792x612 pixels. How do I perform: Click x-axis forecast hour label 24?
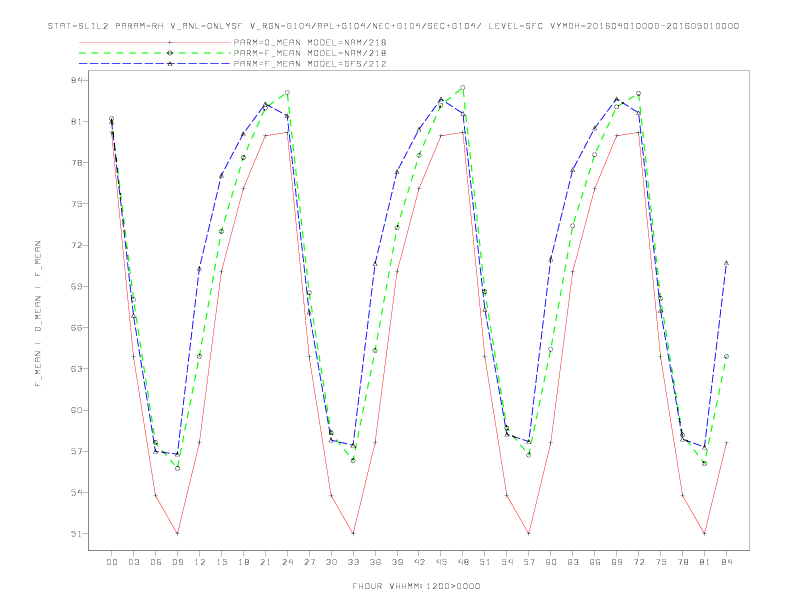(287, 562)
